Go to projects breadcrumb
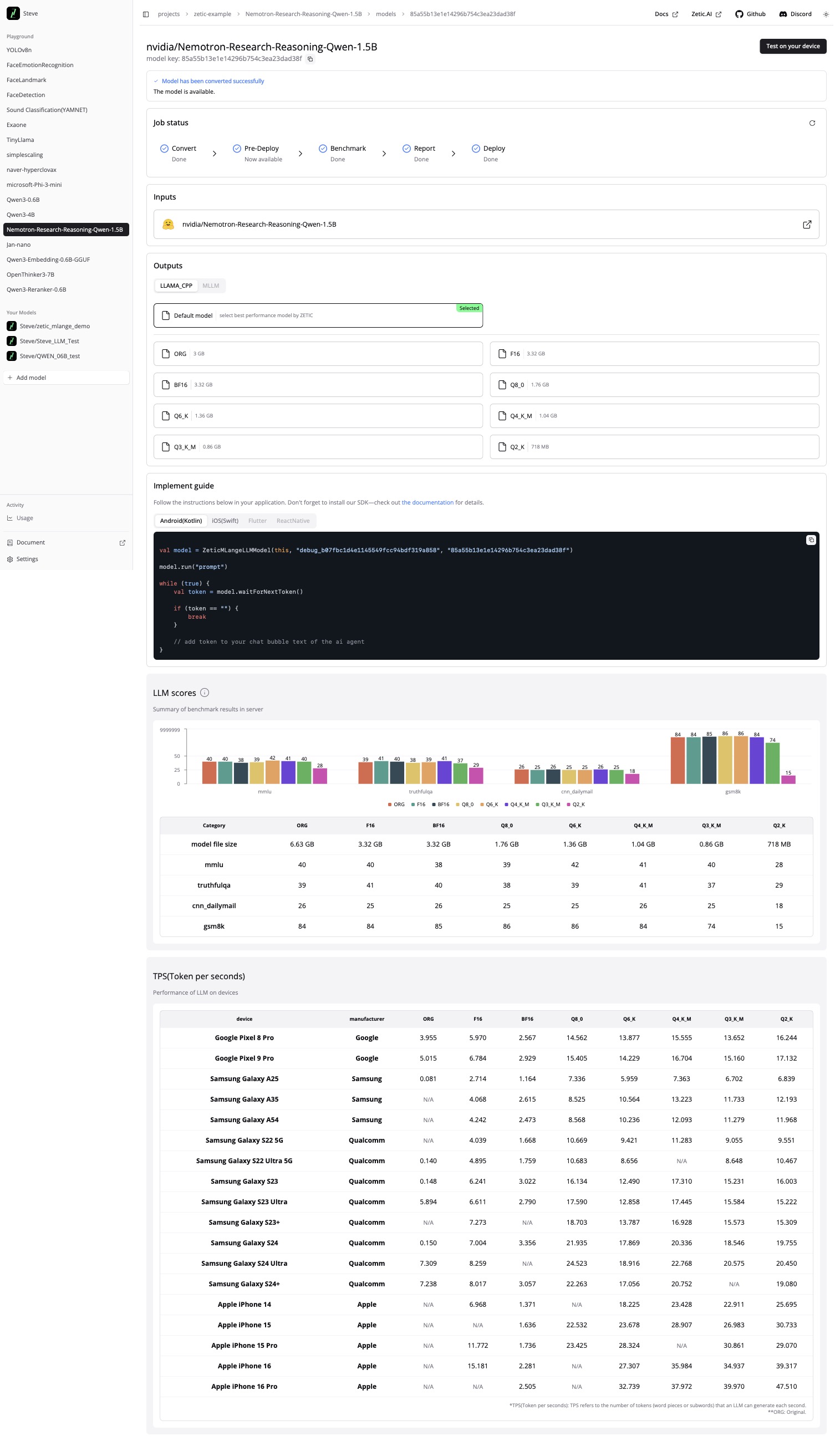840x1441 pixels. point(170,14)
